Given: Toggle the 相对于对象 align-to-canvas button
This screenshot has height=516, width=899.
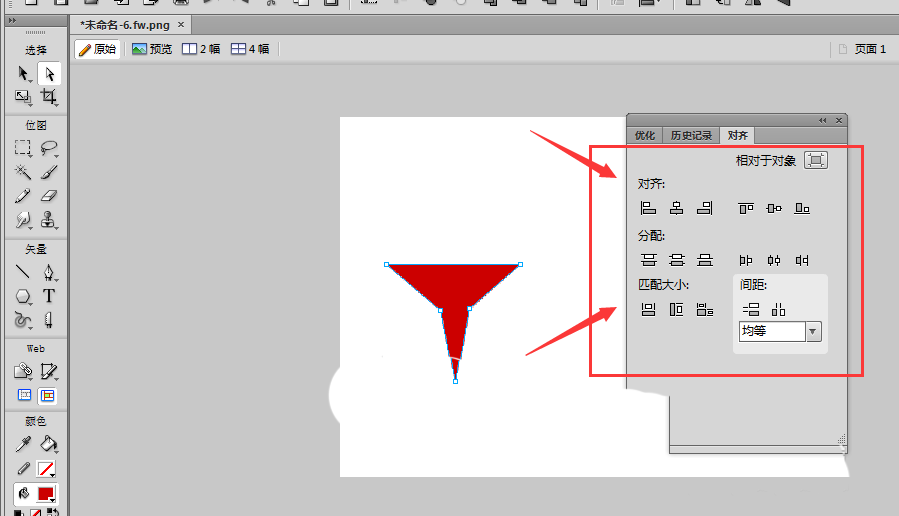Looking at the screenshot, I should (816, 160).
